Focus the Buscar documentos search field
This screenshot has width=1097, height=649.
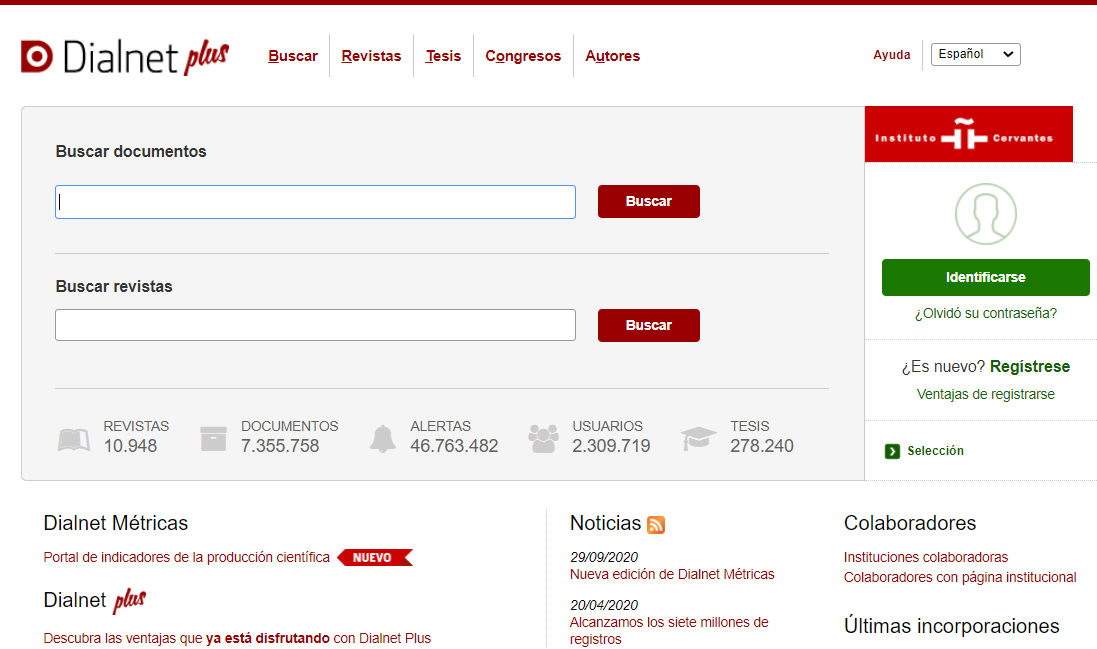tap(316, 202)
